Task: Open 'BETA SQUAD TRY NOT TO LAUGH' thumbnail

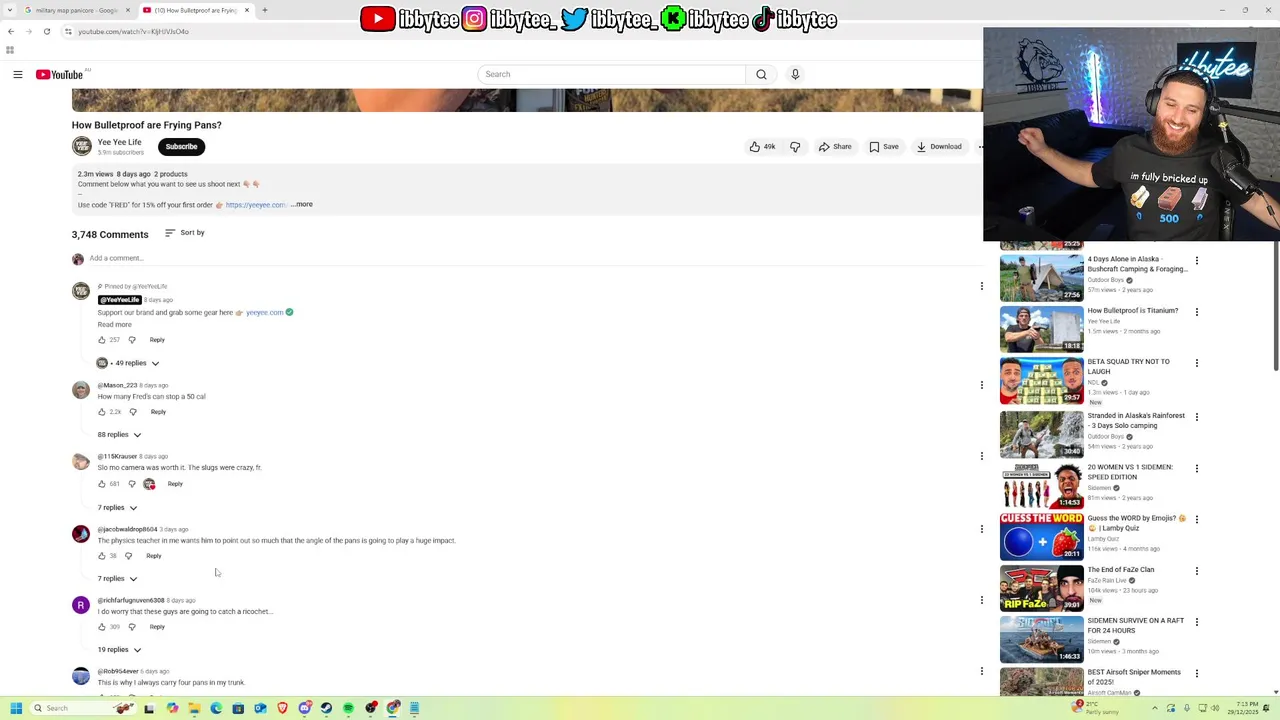Action: pyautogui.click(x=1041, y=380)
